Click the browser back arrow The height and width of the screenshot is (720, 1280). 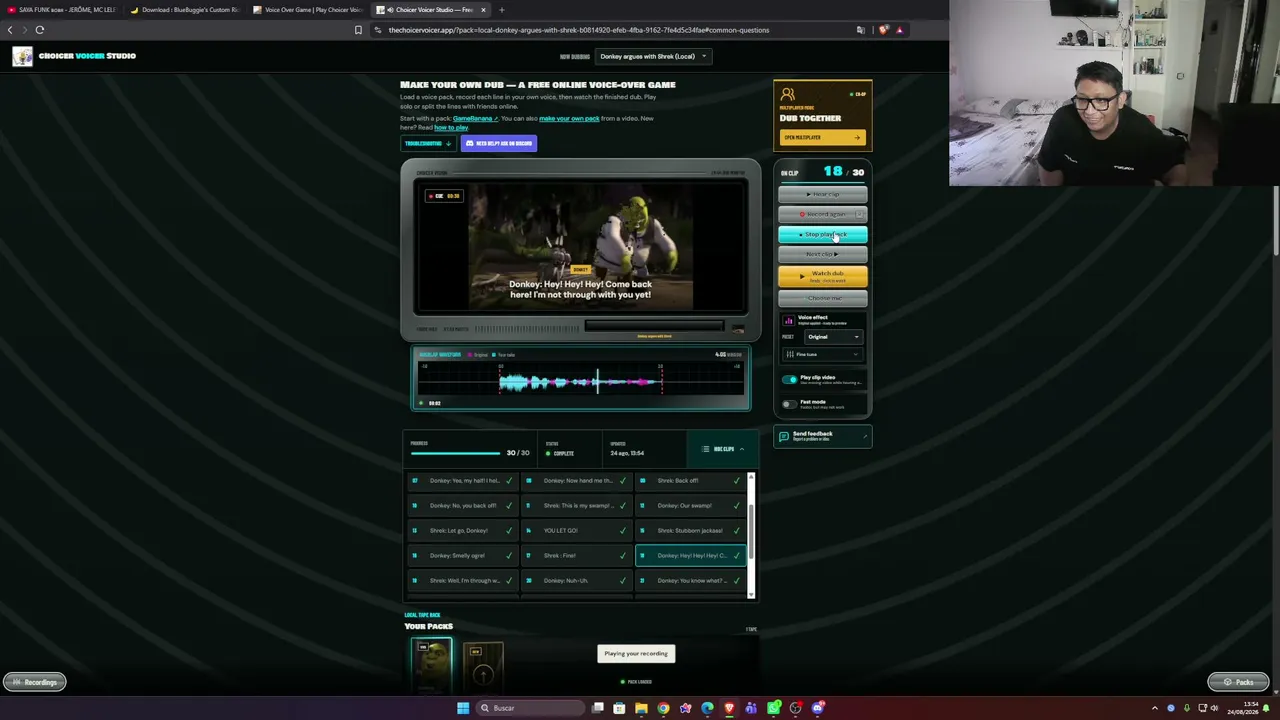click(x=10, y=30)
